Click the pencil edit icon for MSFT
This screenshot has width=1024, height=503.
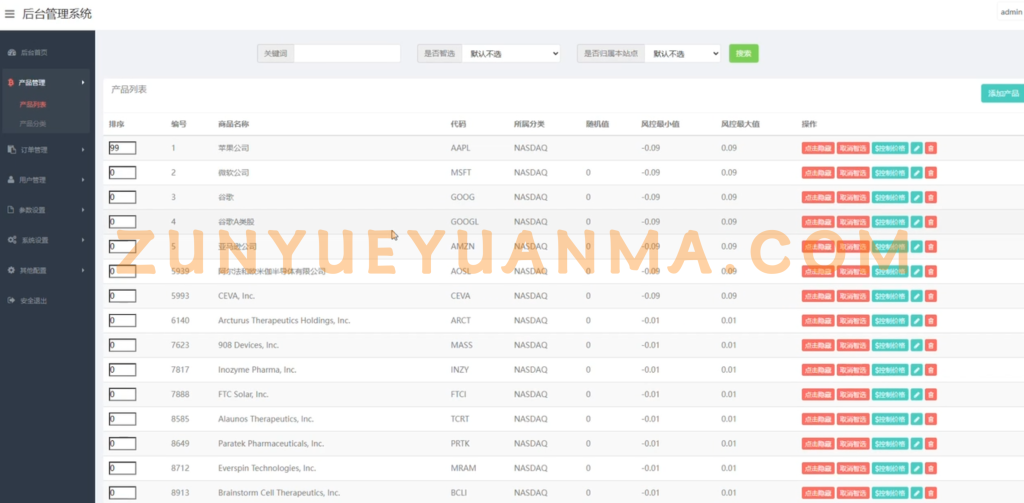pos(917,172)
